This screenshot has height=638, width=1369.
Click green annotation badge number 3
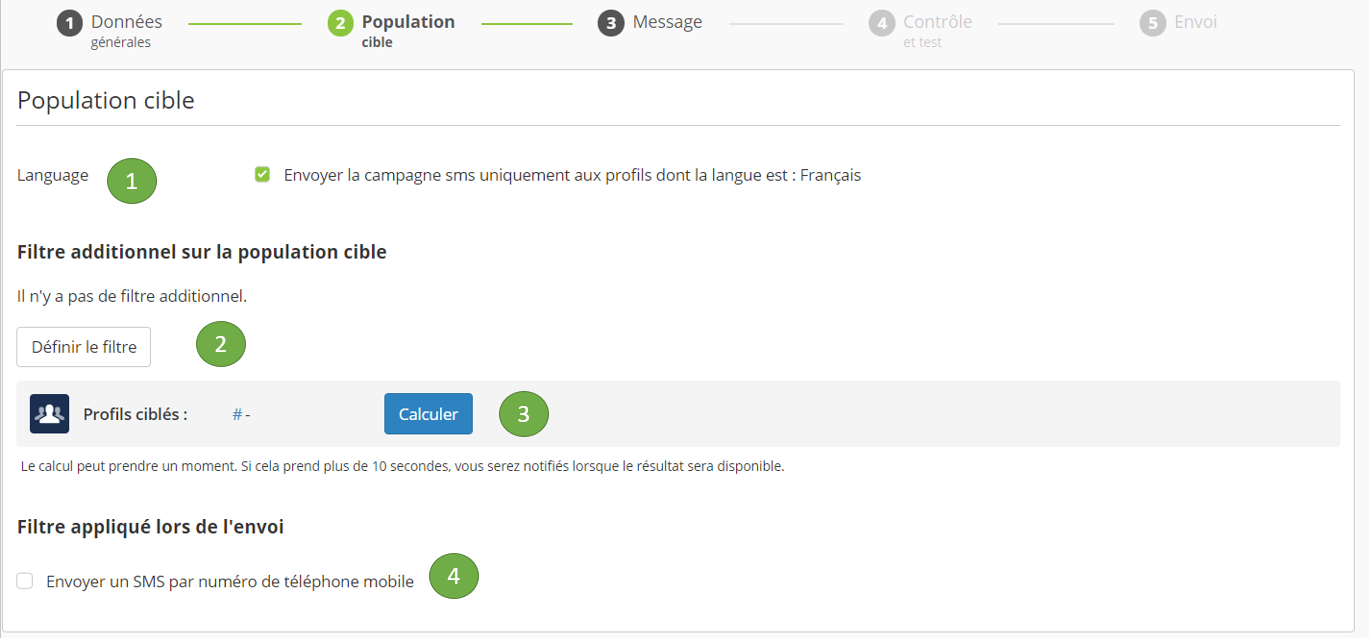(x=524, y=413)
